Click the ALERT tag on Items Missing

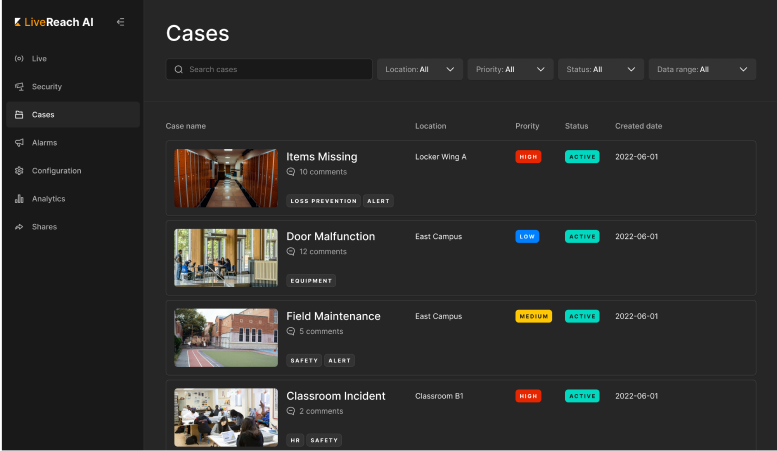[x=379, y=201]
